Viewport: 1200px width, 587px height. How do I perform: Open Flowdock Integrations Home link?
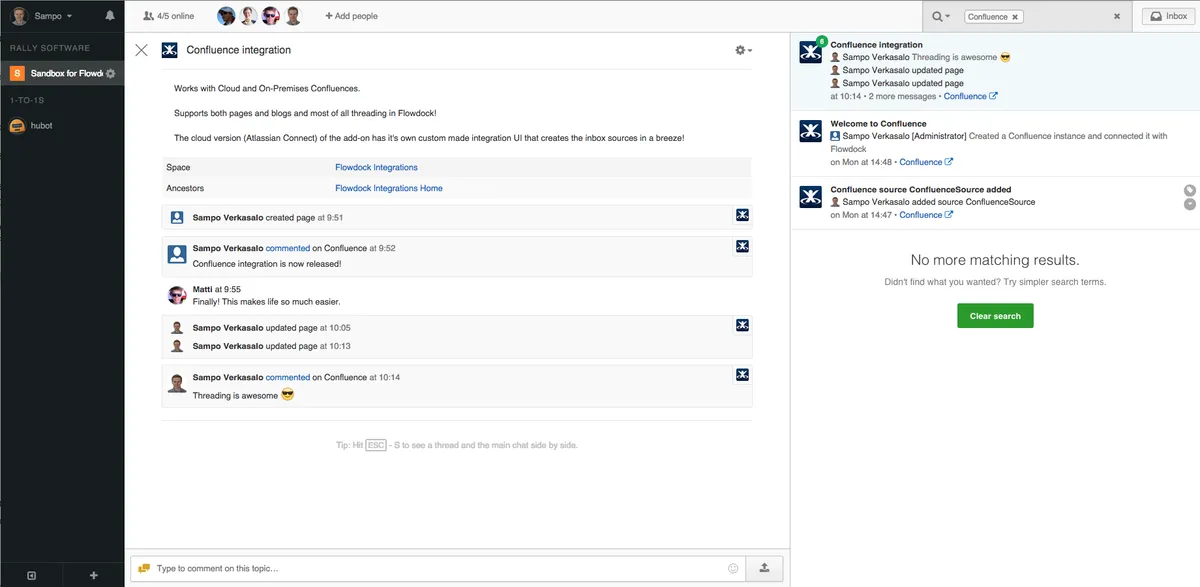[x=389, y=188]
